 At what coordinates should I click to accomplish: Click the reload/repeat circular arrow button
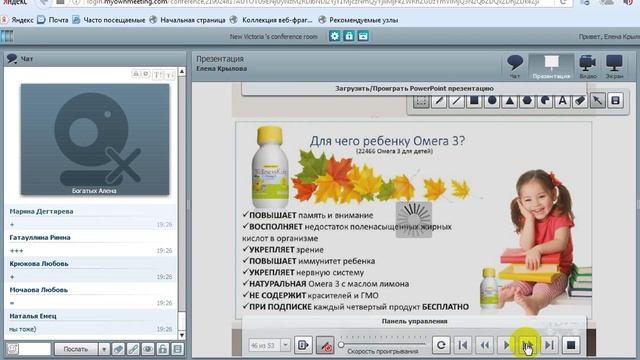coord(441,345)
